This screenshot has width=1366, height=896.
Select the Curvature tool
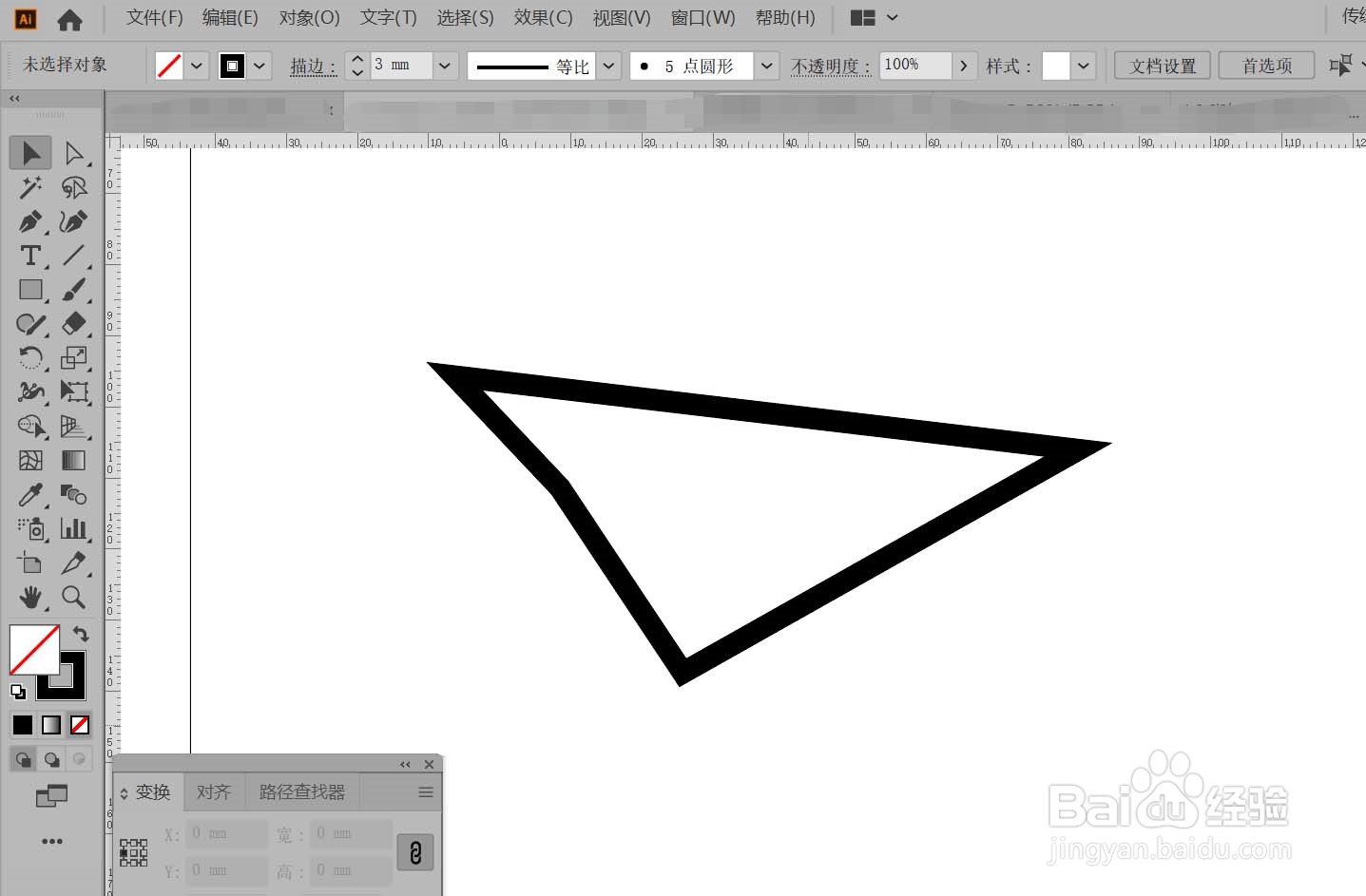[73, 221]
